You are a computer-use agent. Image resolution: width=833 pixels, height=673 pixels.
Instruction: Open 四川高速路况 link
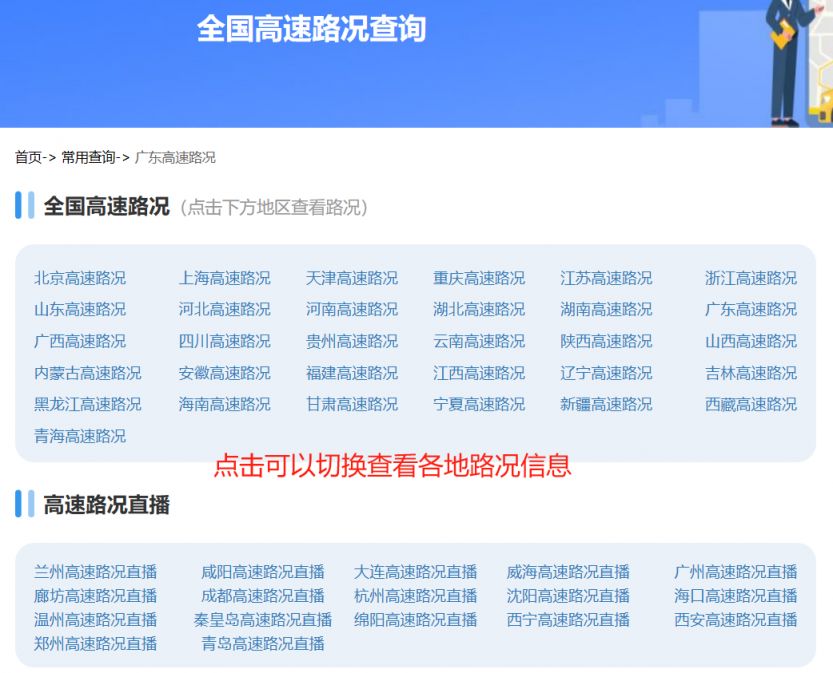(224, 341)
